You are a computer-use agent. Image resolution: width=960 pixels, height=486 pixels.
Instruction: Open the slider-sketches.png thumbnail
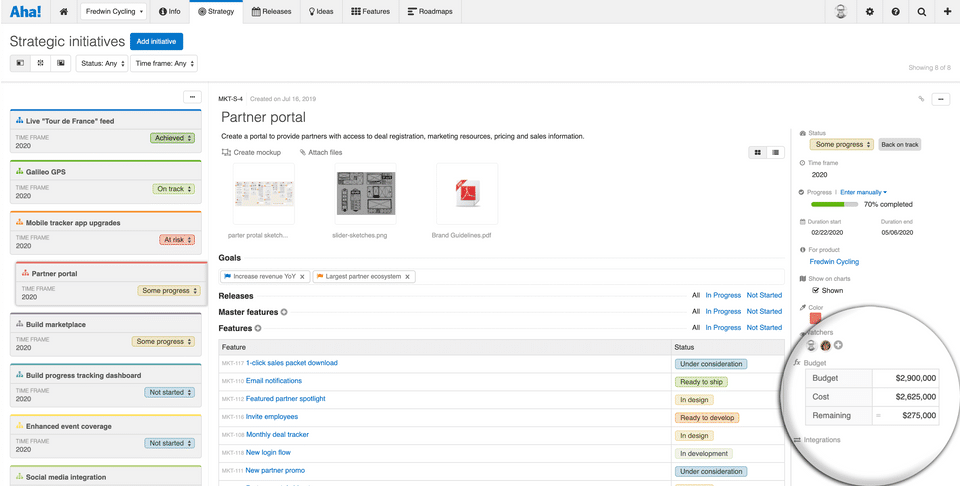366,194
